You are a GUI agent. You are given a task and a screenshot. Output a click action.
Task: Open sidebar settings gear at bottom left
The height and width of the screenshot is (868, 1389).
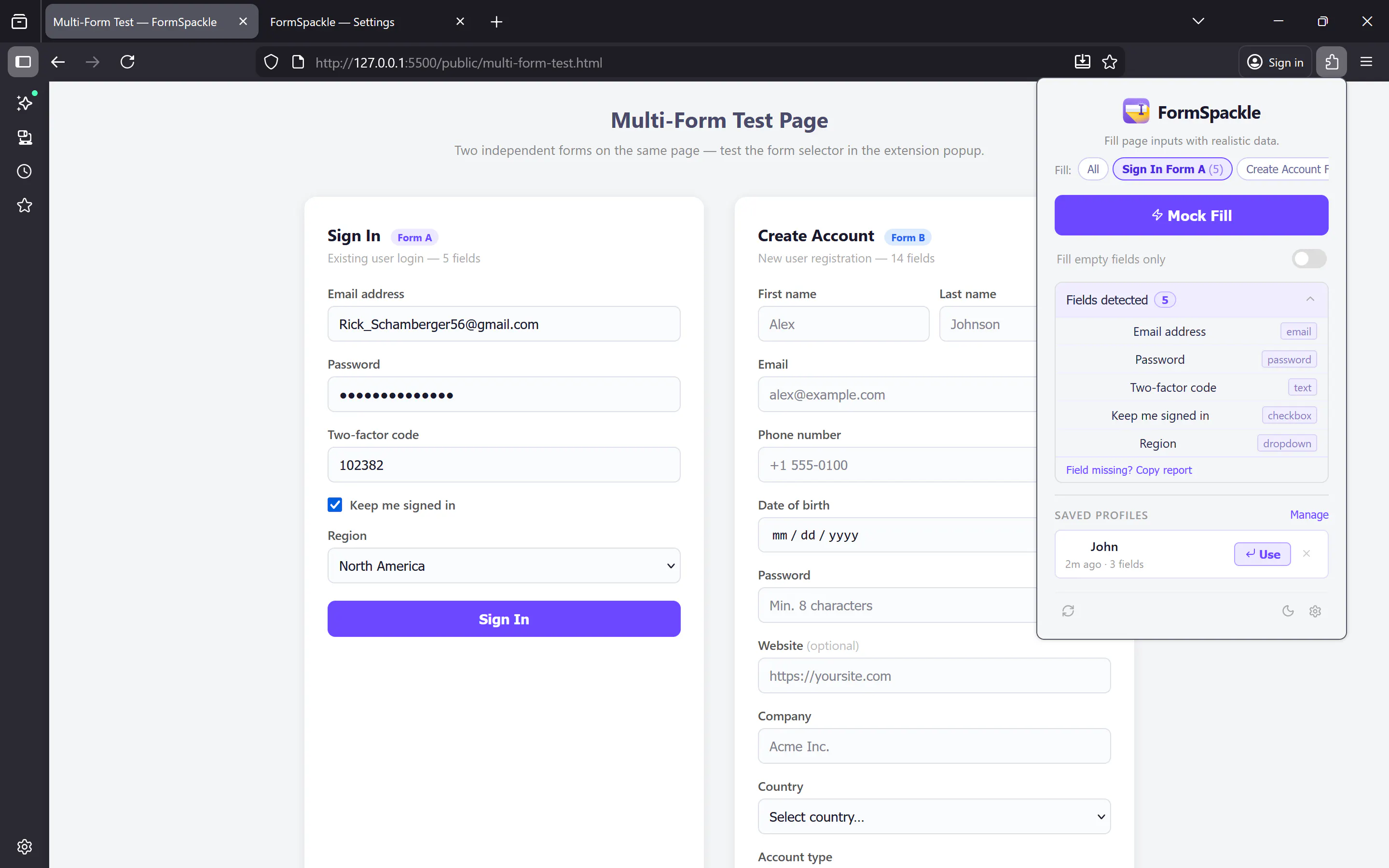tap(24, 846)
